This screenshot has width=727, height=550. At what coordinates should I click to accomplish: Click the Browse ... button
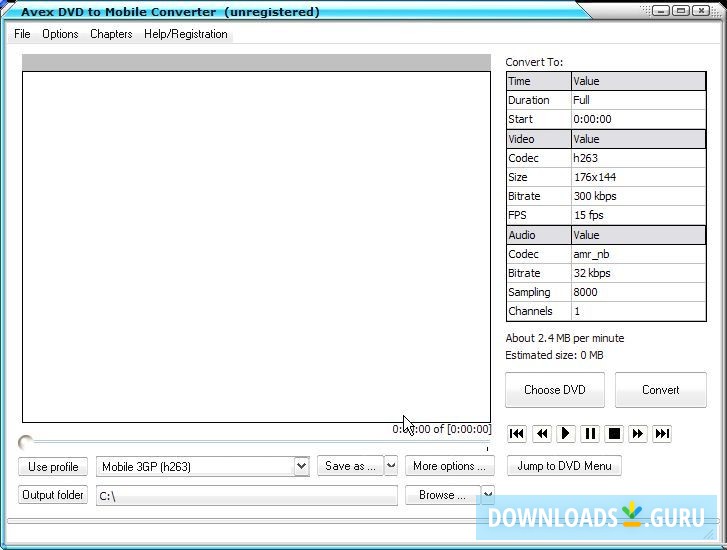coord(442,495)
